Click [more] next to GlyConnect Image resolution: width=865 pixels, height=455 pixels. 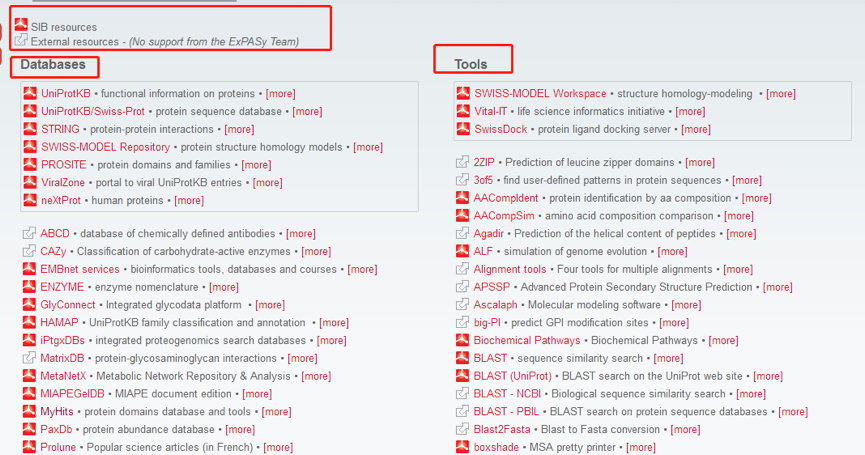270,305
